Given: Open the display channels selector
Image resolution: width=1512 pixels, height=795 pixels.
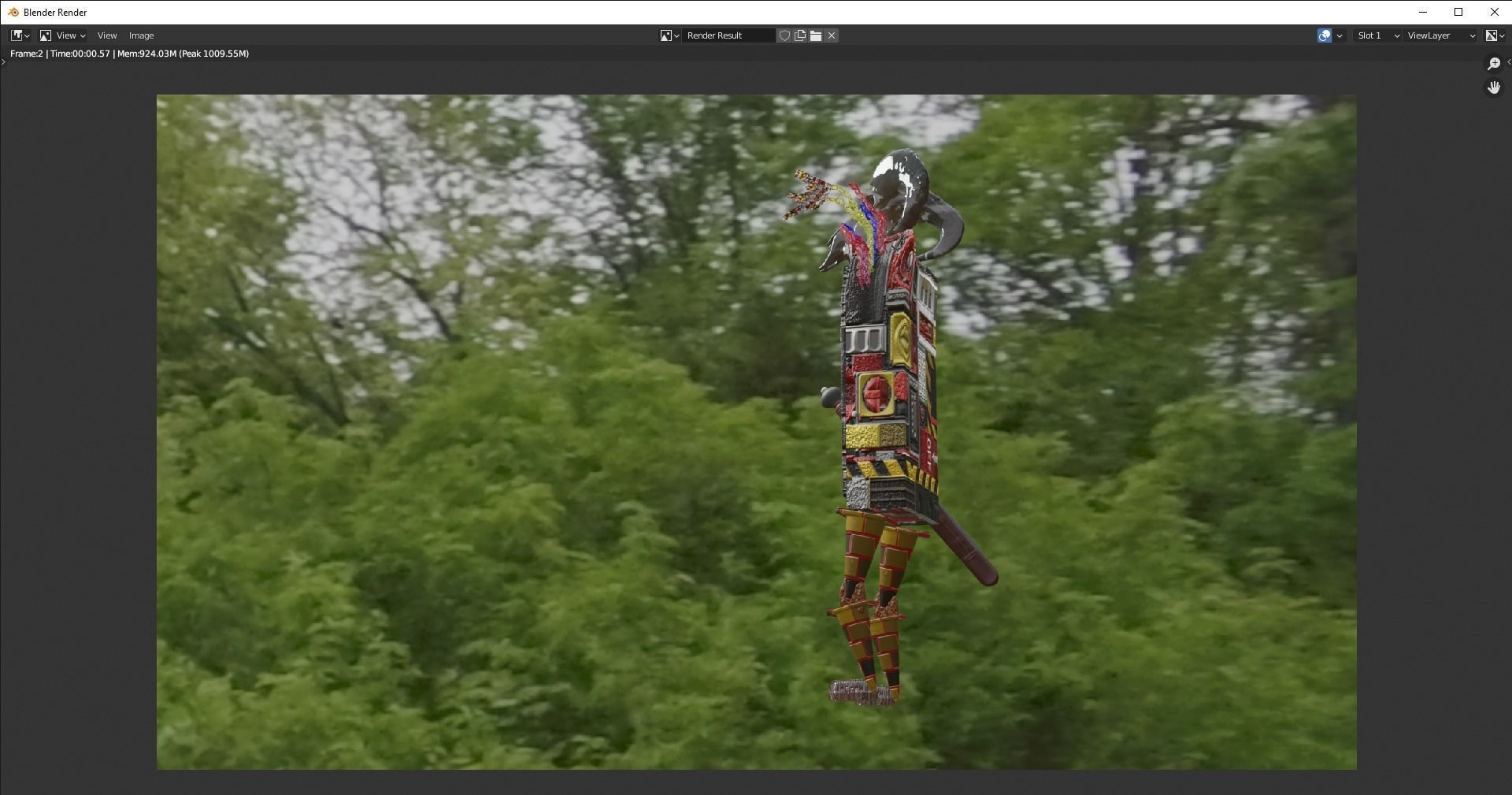Looking at the screenshot, I should tap(1495, 35).
